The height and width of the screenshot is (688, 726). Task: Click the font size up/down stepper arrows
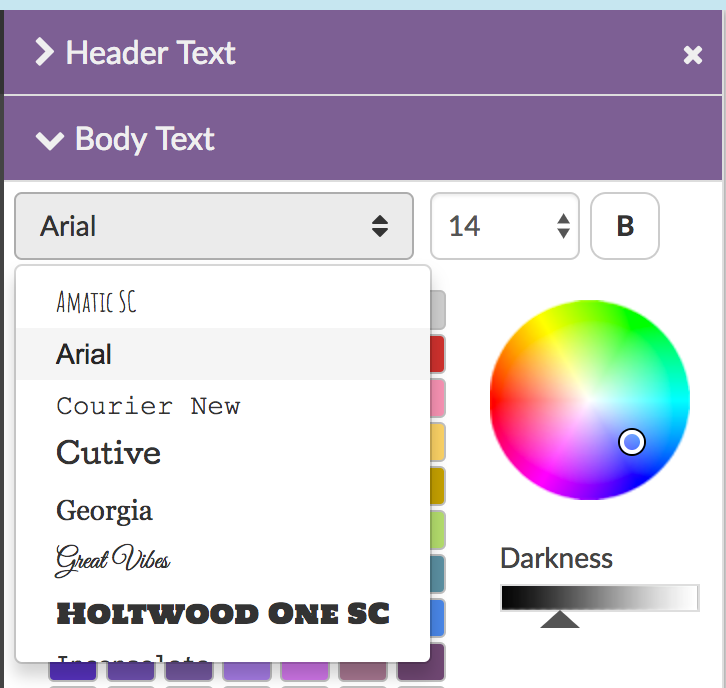coord(563,226)
